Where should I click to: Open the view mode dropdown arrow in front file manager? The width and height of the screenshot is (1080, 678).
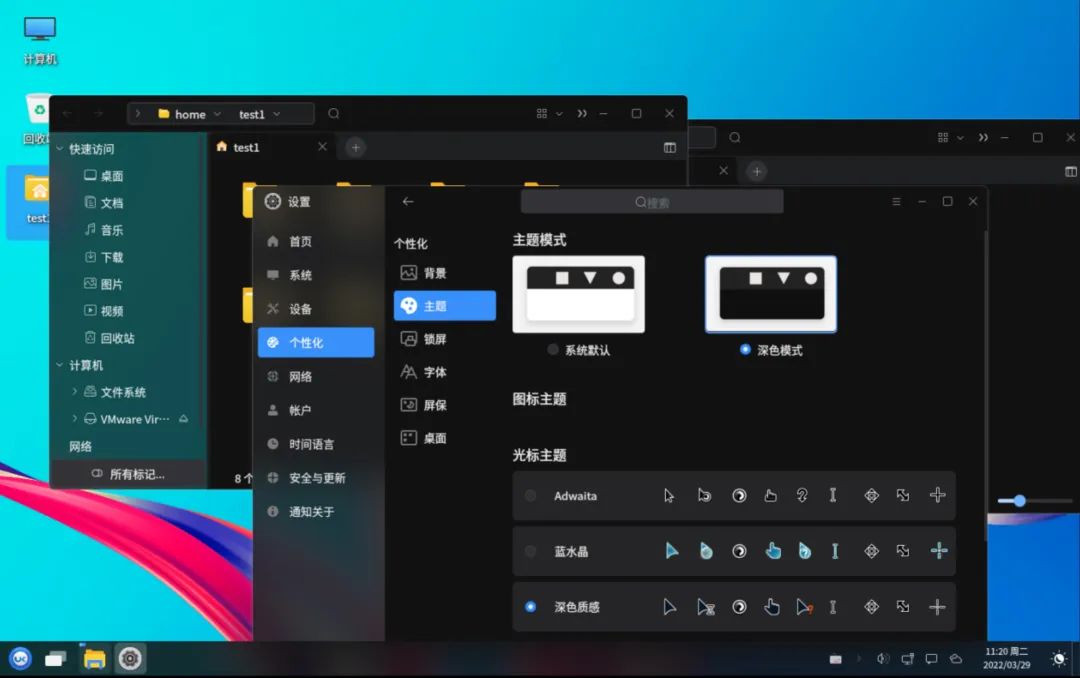point(559,114)
